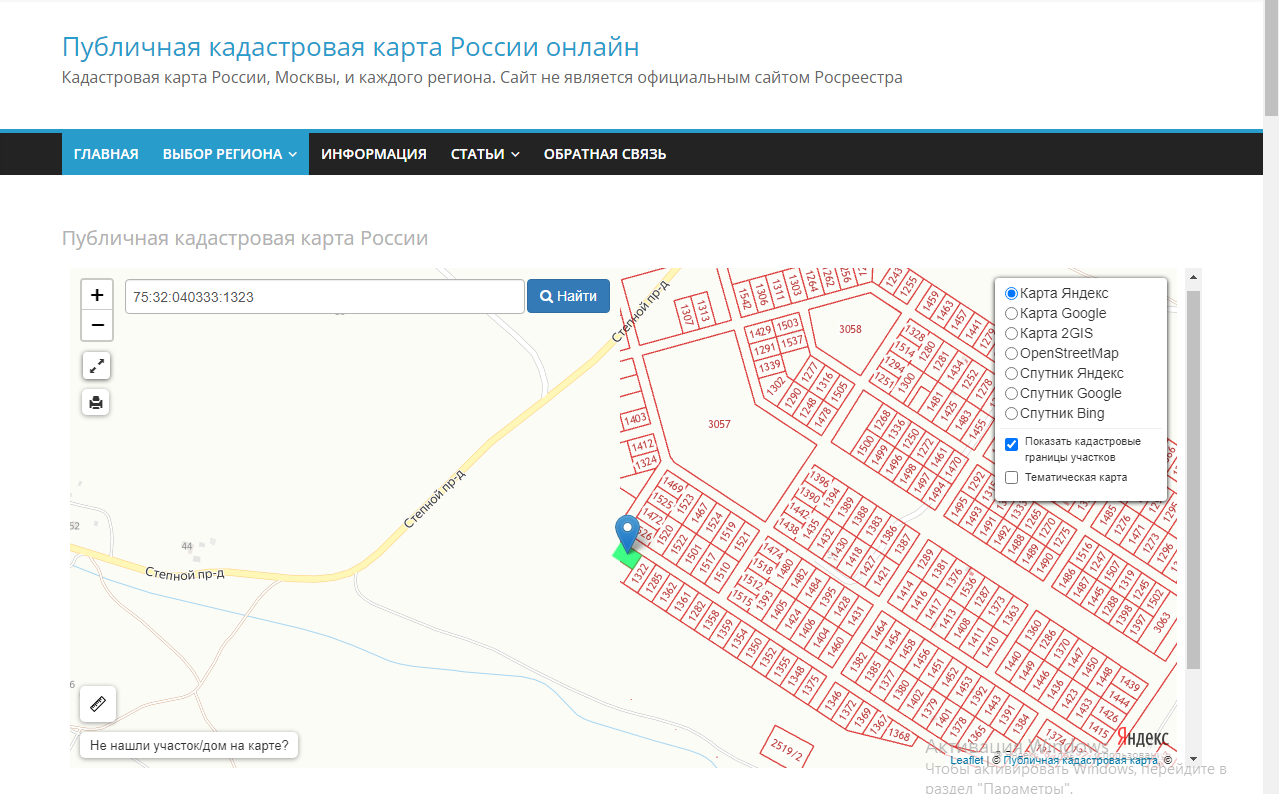Open ИНФОРМАЦИЯ menu item
Screen dimensions: 1279x794
point(374,154)
